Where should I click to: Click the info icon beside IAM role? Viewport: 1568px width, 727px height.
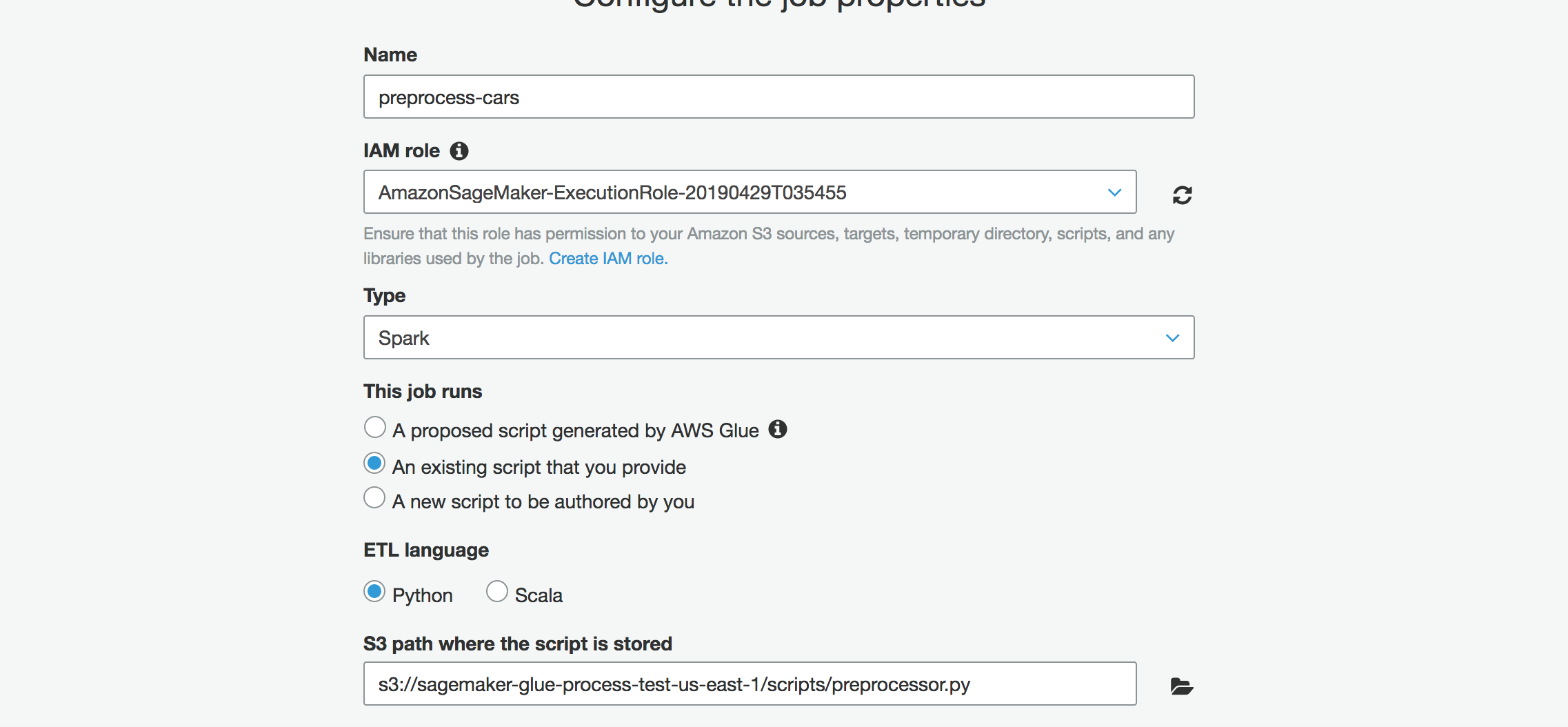pyautogui.click(x=459, y=151)
